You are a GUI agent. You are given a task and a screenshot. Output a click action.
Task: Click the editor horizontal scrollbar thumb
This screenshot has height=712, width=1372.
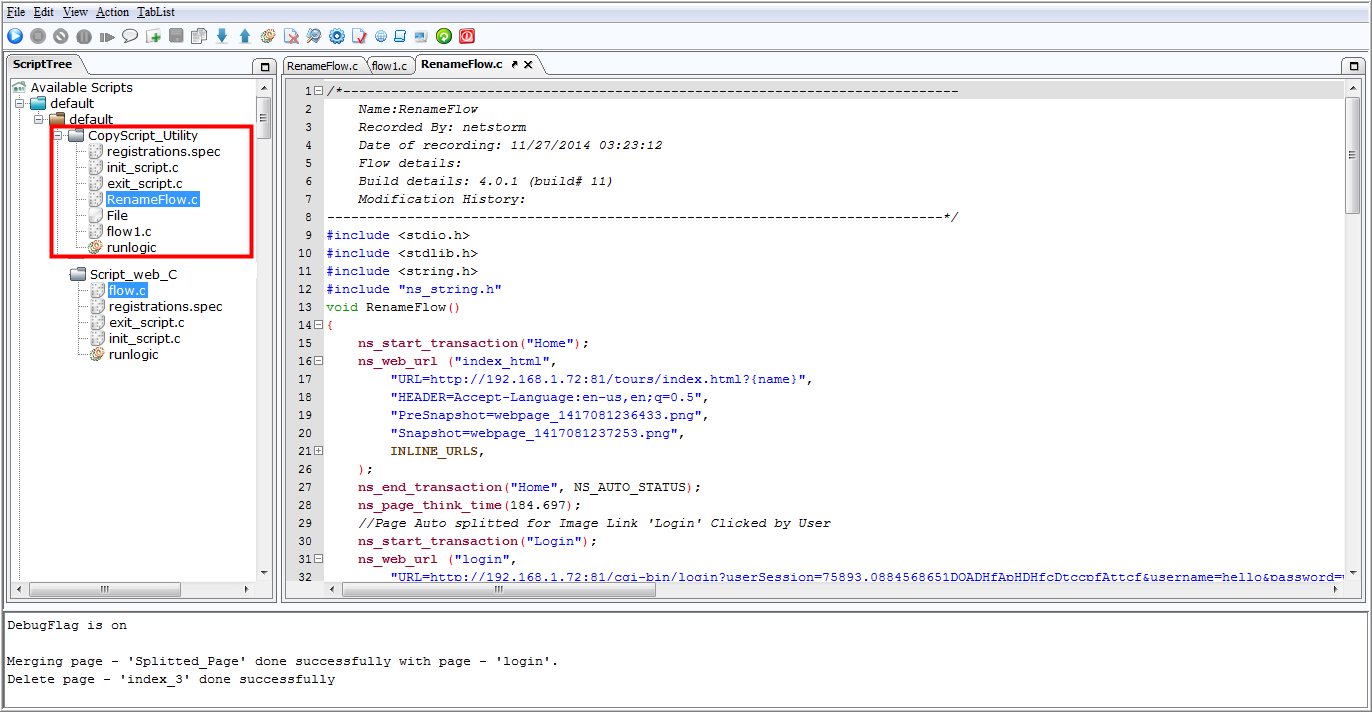click(498, 589)
